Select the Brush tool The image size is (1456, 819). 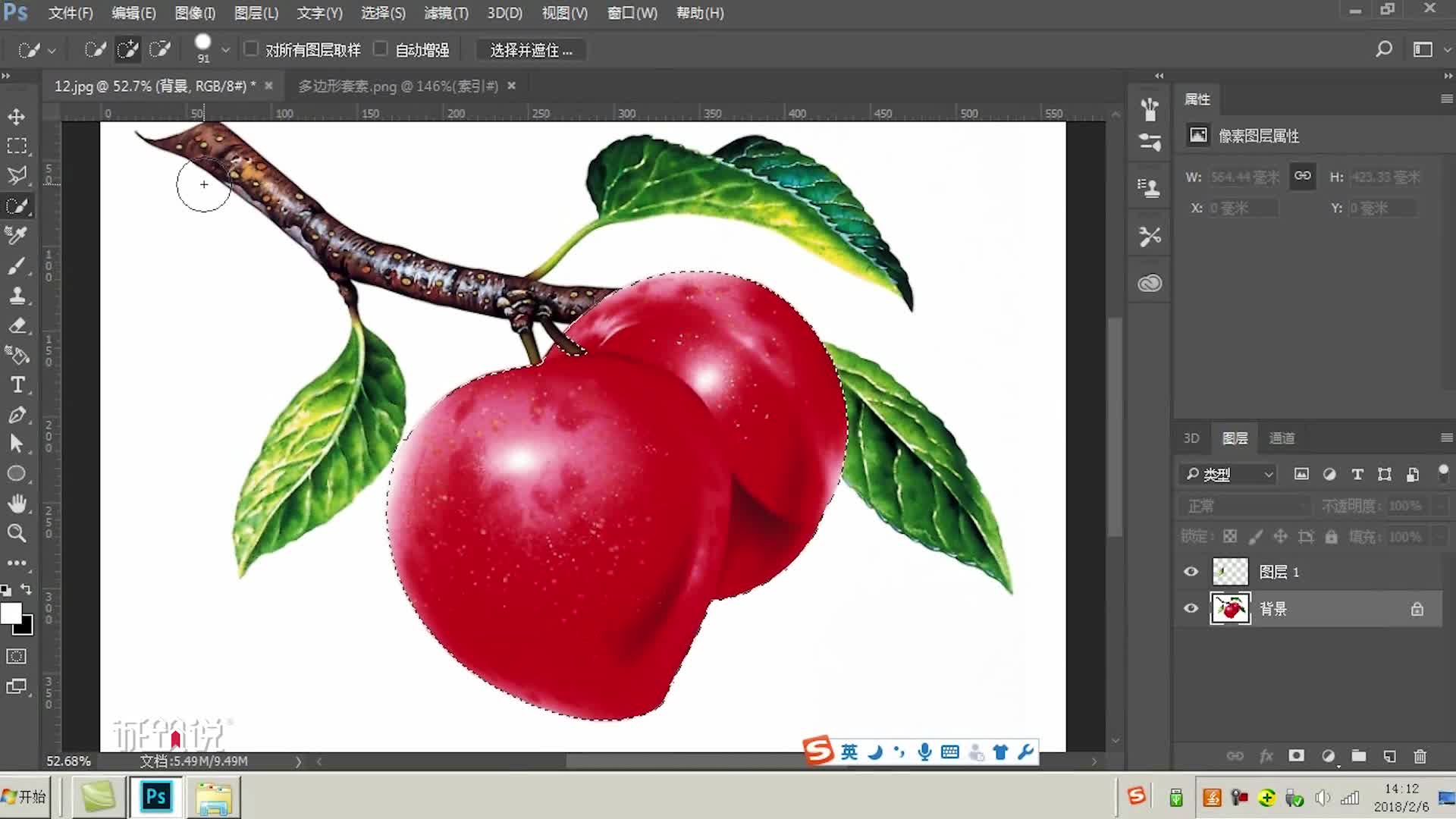[x=17, y=265]
